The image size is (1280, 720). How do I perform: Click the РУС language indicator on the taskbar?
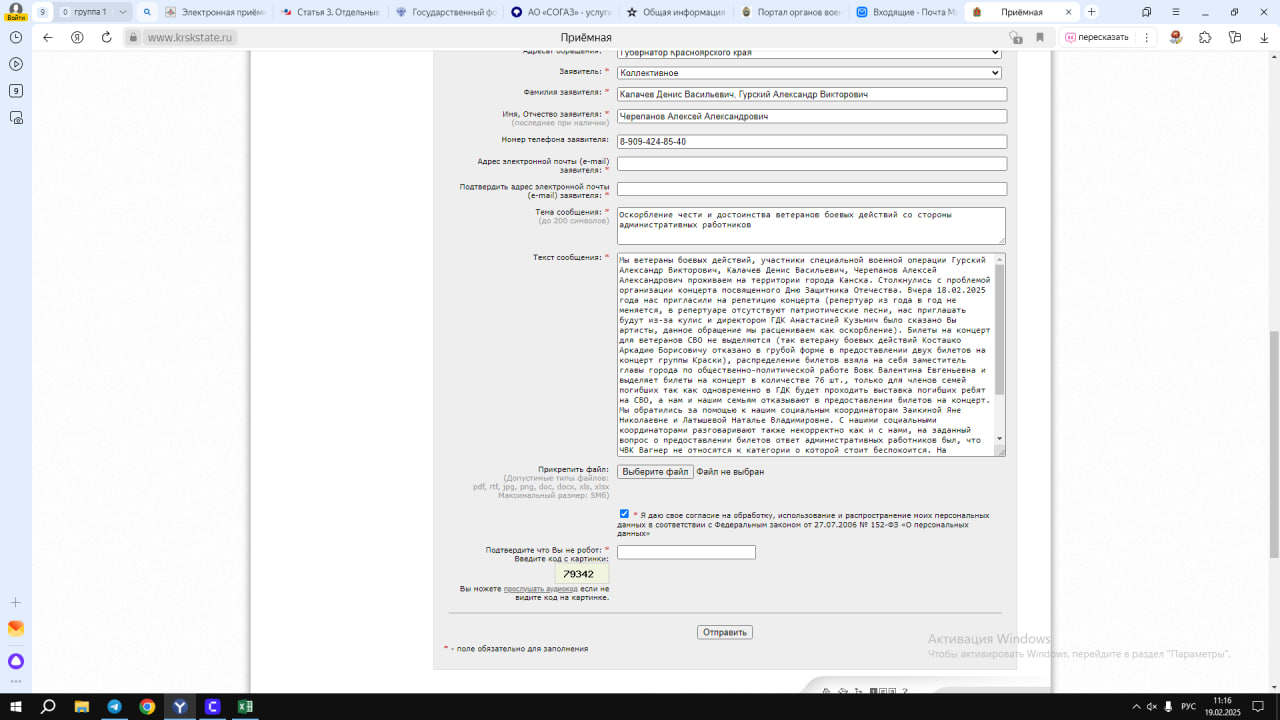[1188, 706]
